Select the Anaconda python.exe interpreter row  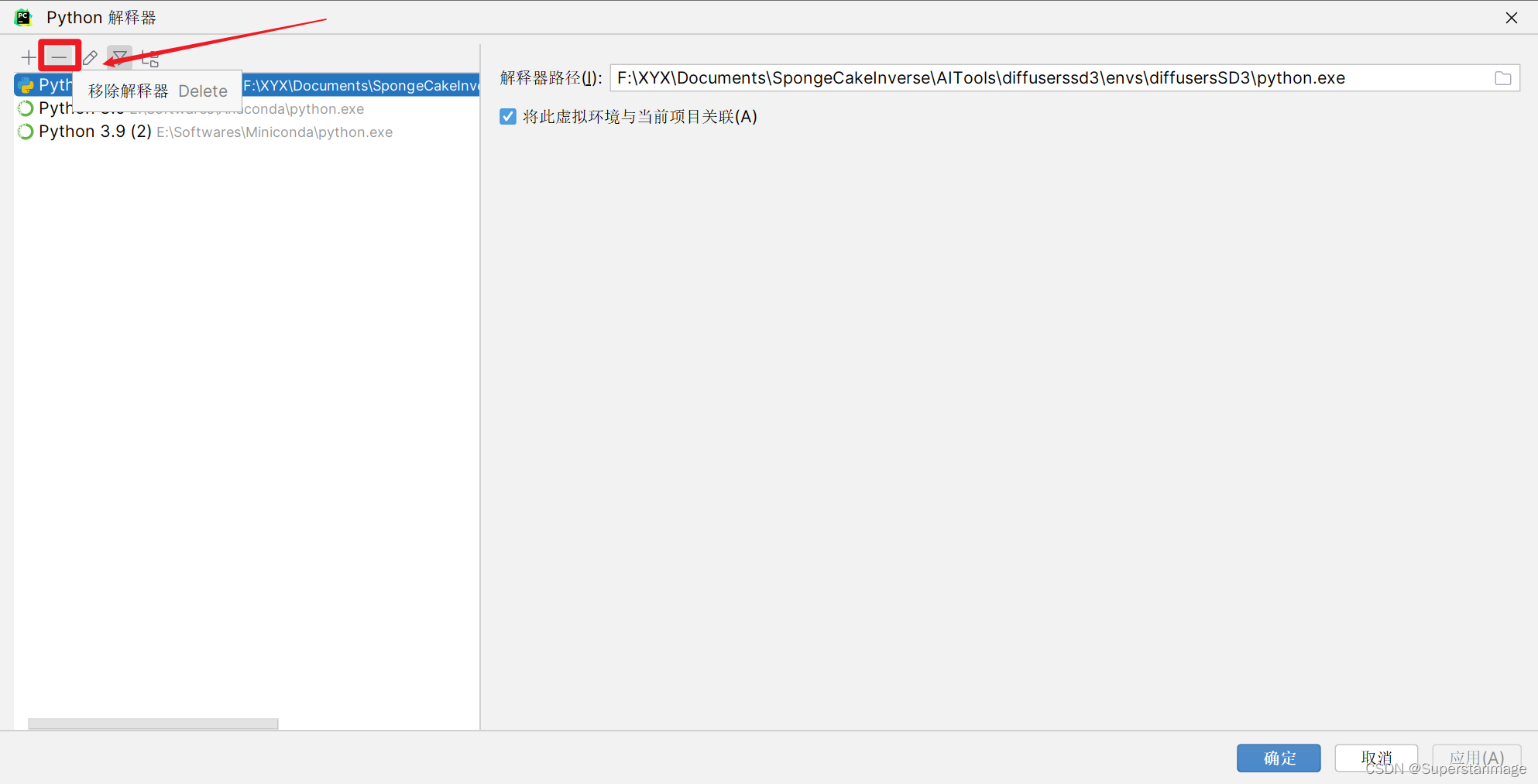pos(247,108)
